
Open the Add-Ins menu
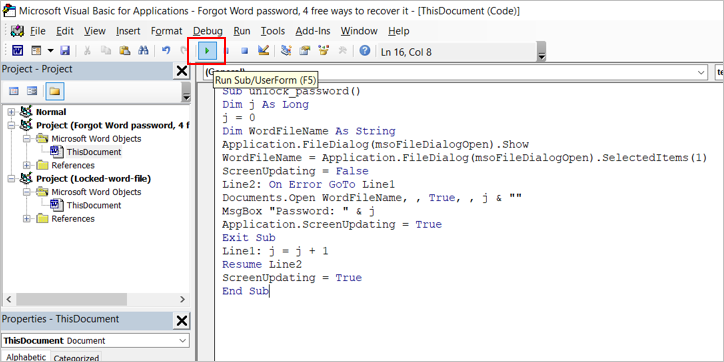[x=313, y=31]
